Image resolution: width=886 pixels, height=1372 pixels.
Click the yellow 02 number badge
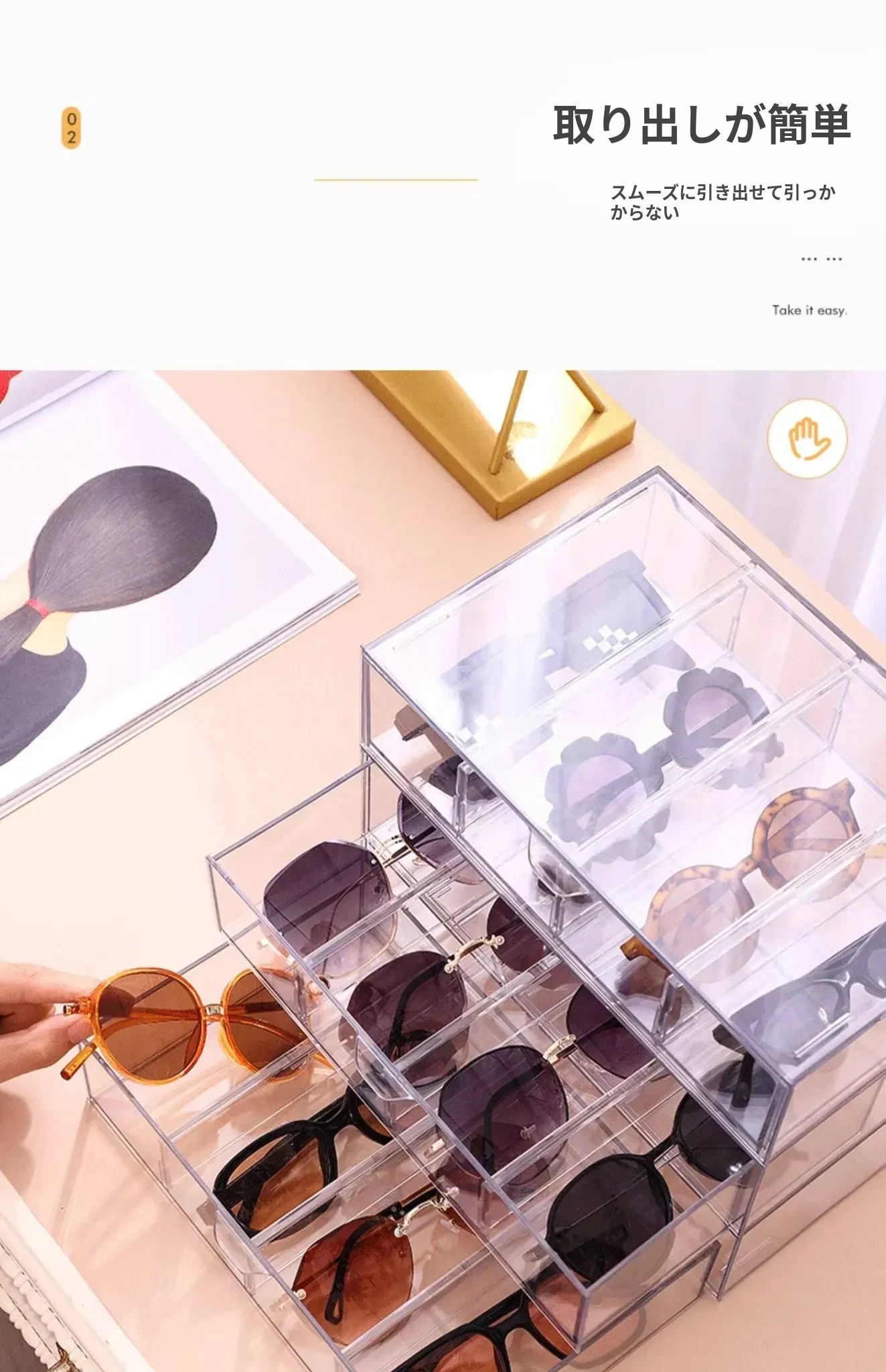pos(71,127)
